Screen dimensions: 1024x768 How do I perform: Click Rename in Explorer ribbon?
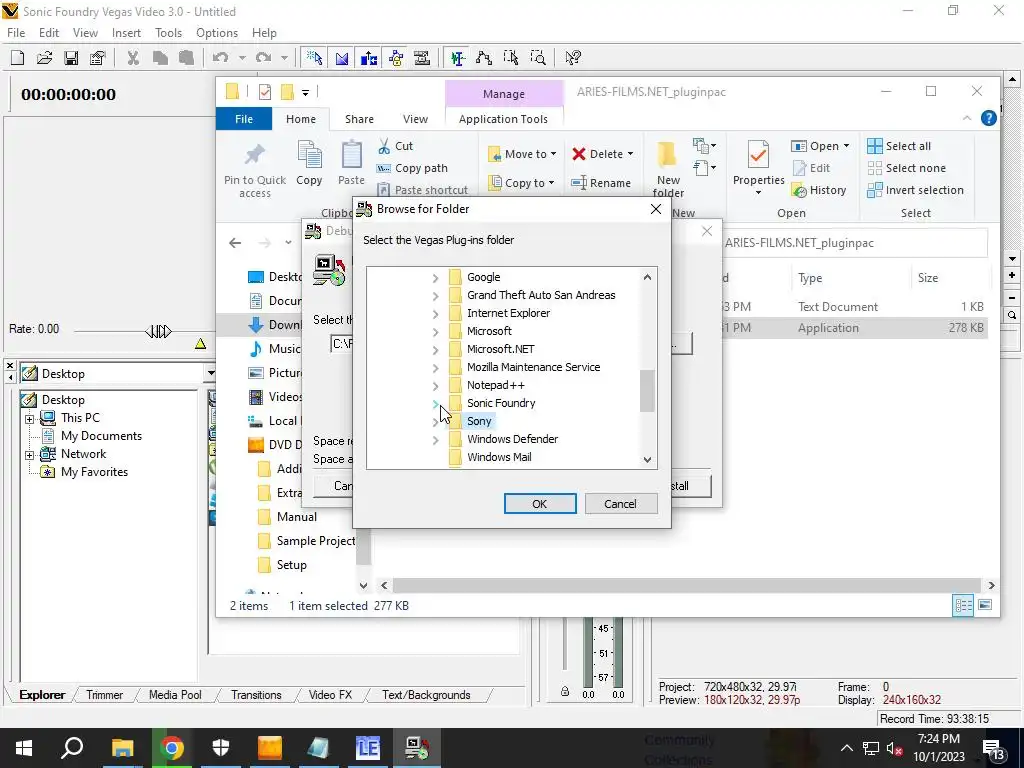601,183
